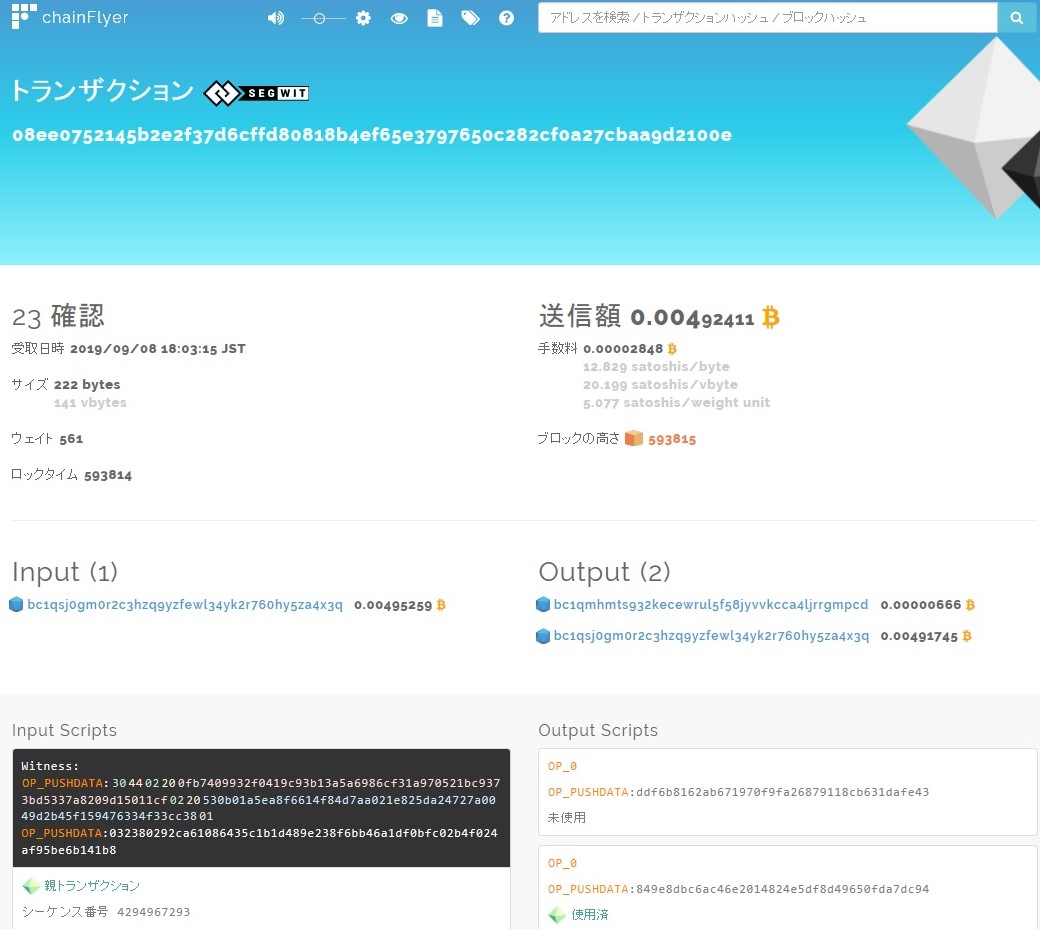This screenshot has height=929, width=1040.
Task: Open the 親トランザクション parent transaction link
Action: [92, 886]
